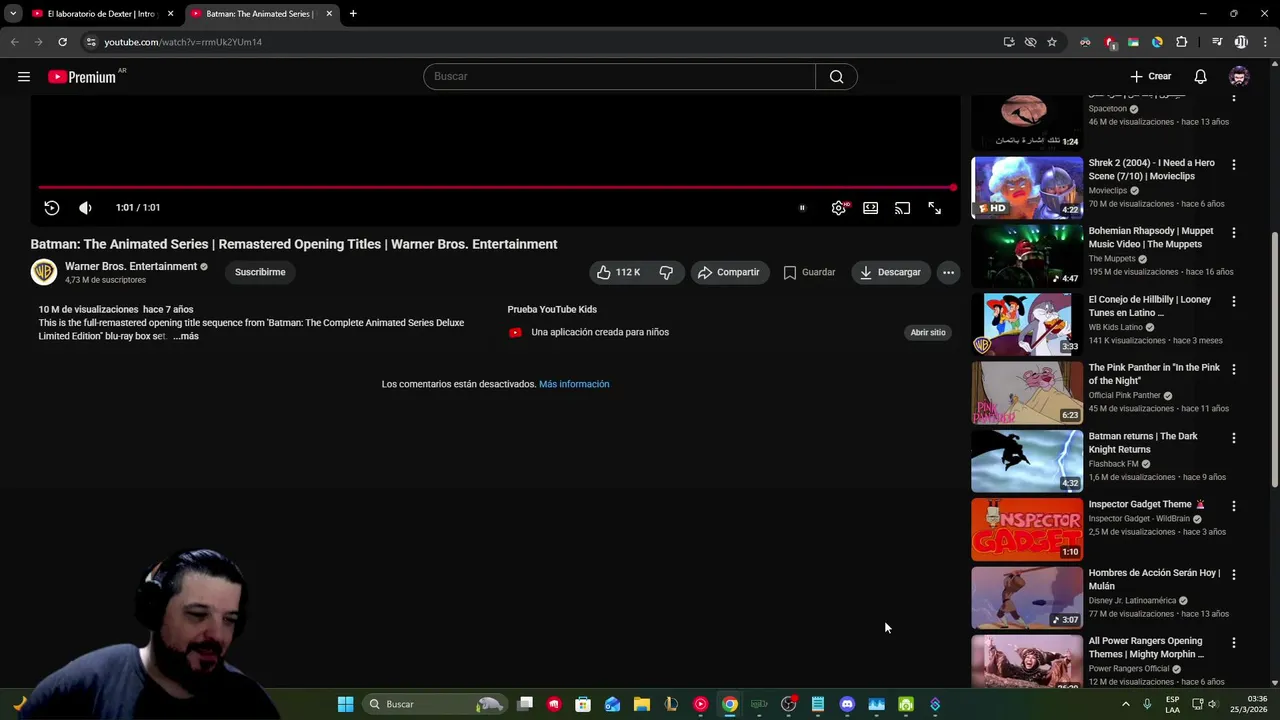The height and width of the screenshot is (720, 1280).
Task: Go back in browser history
Action: coord(14,42)
